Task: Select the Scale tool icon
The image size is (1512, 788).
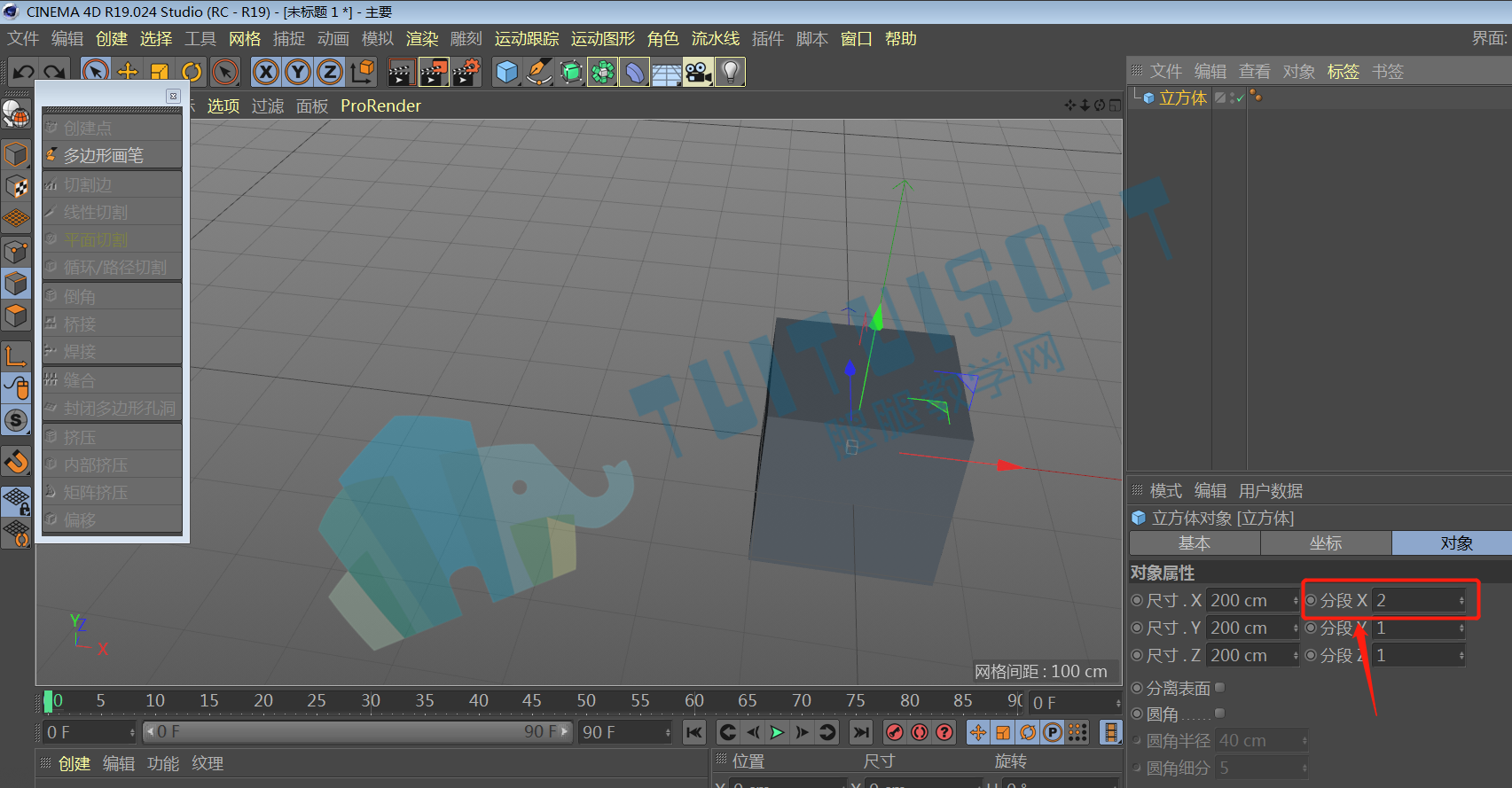Action: (x=160, y=72)
